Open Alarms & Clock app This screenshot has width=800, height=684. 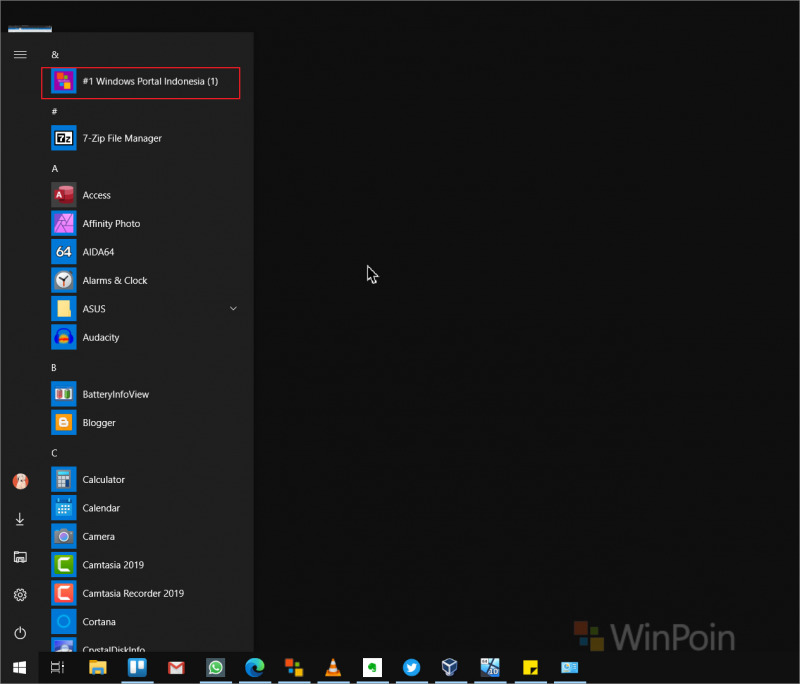144,281
